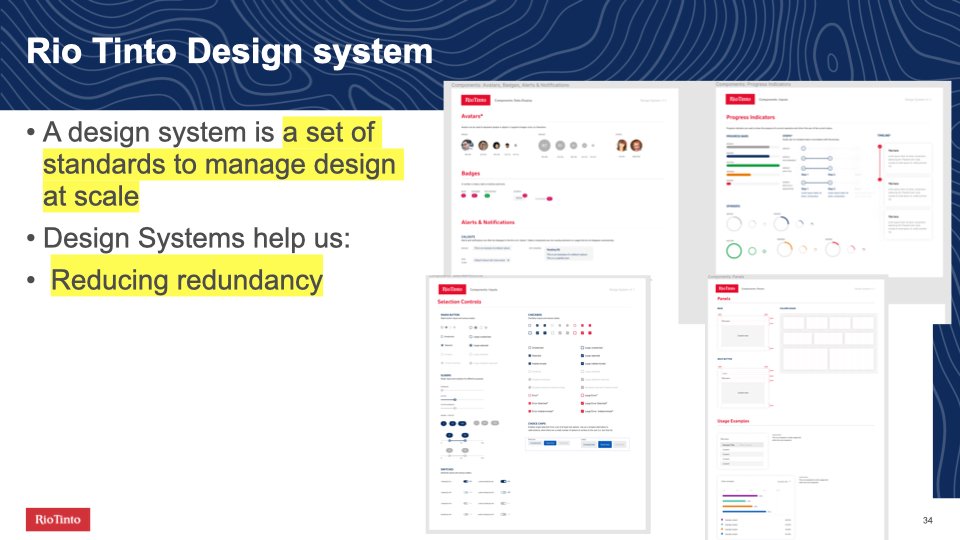This screenshot has width=960, height=540.
Task: Click the highlighted 'Reducing redundancy' bullet
Action: point(187,280)
